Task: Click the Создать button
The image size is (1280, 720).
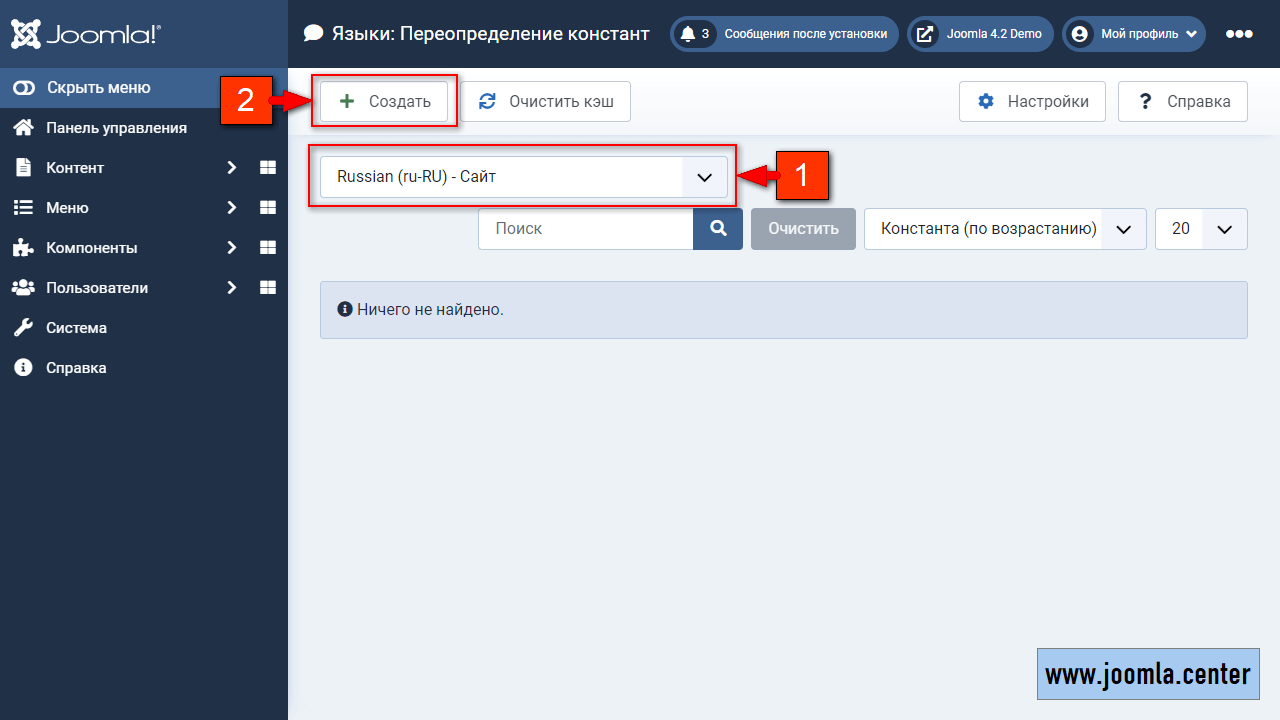Action: click(384, 101)
